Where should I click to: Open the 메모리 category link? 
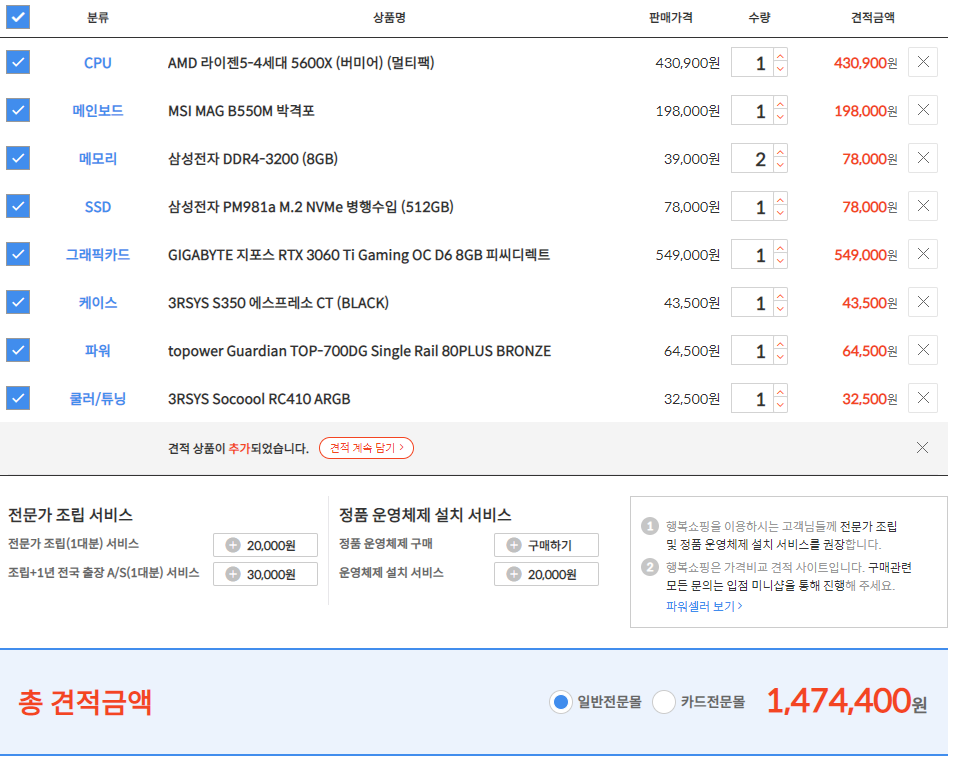(x=97, y=159)
